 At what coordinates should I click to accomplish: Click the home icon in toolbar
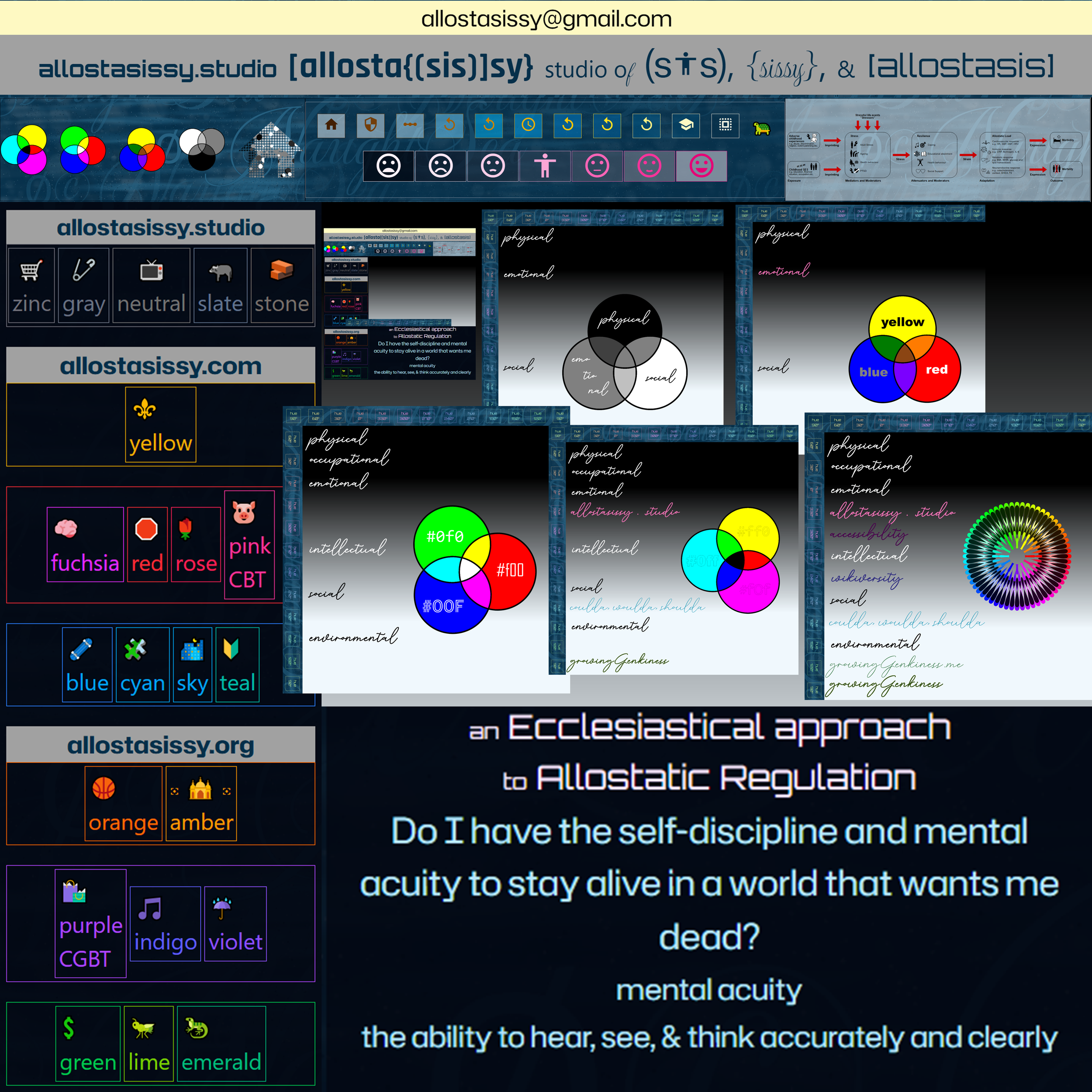pyautogui.click(x=331, y=125)
